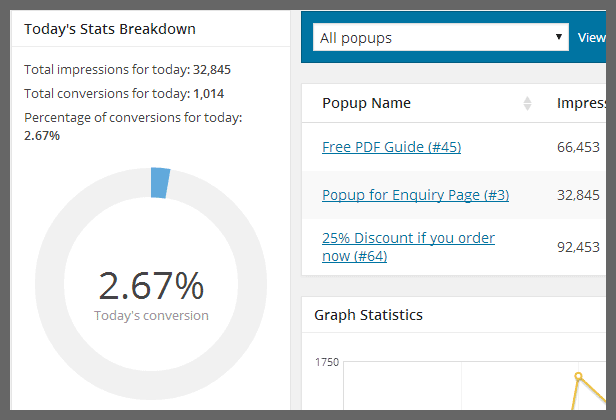616x420 pixels.
Task: Open the All popups dropdown
Action: (440, 37)
